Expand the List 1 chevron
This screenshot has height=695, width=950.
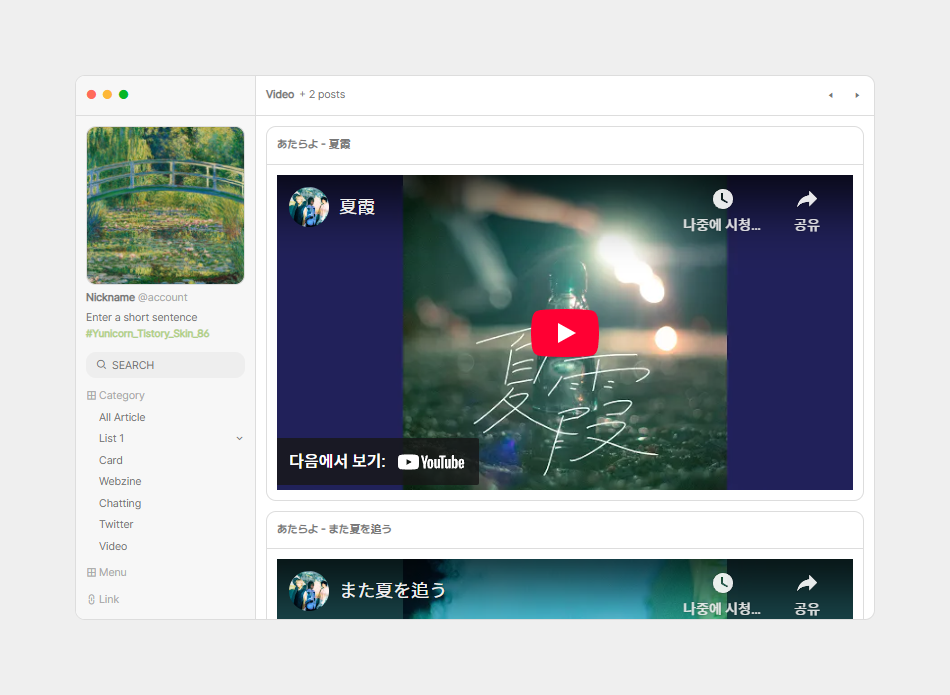point(239,438)
